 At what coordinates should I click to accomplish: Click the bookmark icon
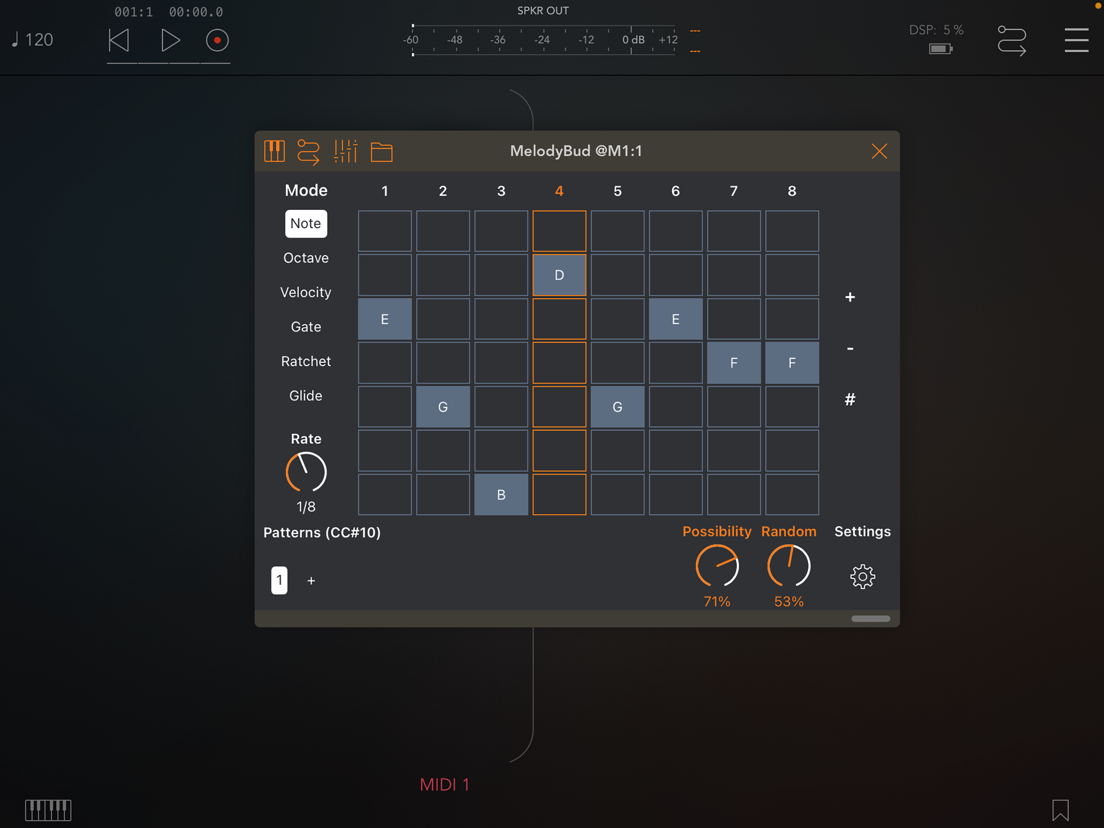tap(1060, 810)
